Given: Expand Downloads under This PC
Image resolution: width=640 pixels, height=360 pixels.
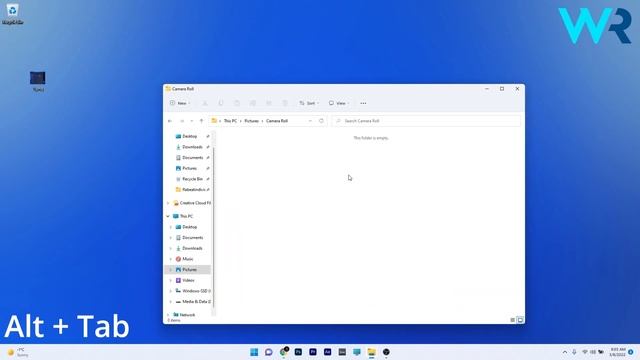Looking at the screenshot, I should [x=171, y=248].
